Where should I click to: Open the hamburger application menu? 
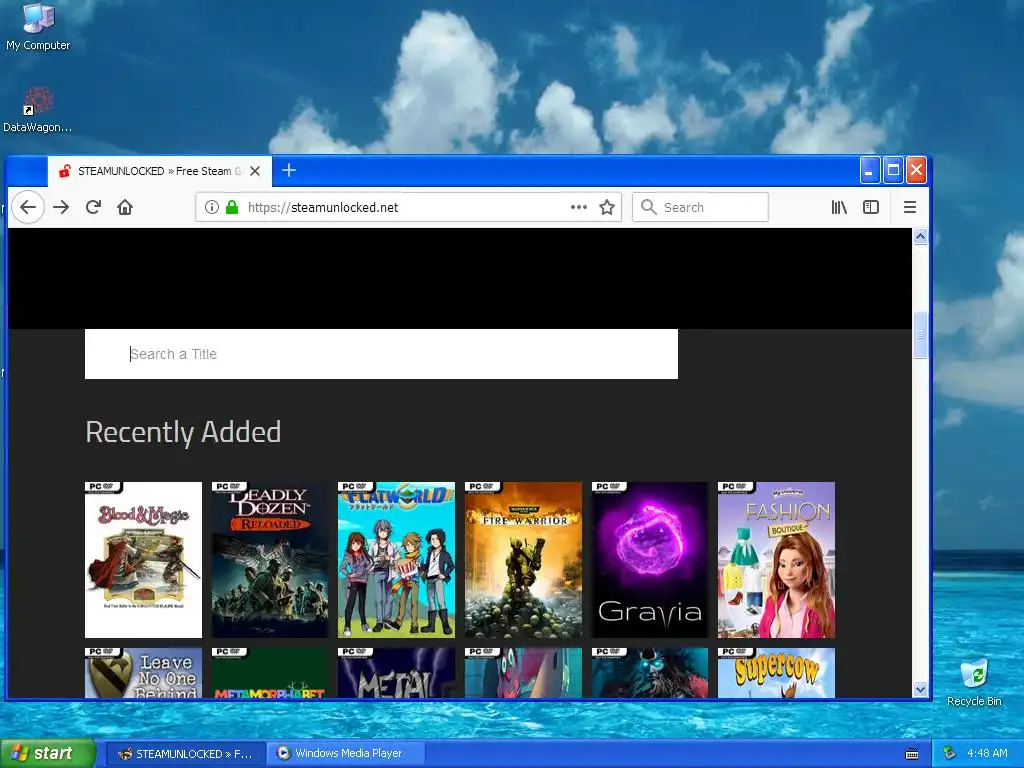[x=910, y=208]
